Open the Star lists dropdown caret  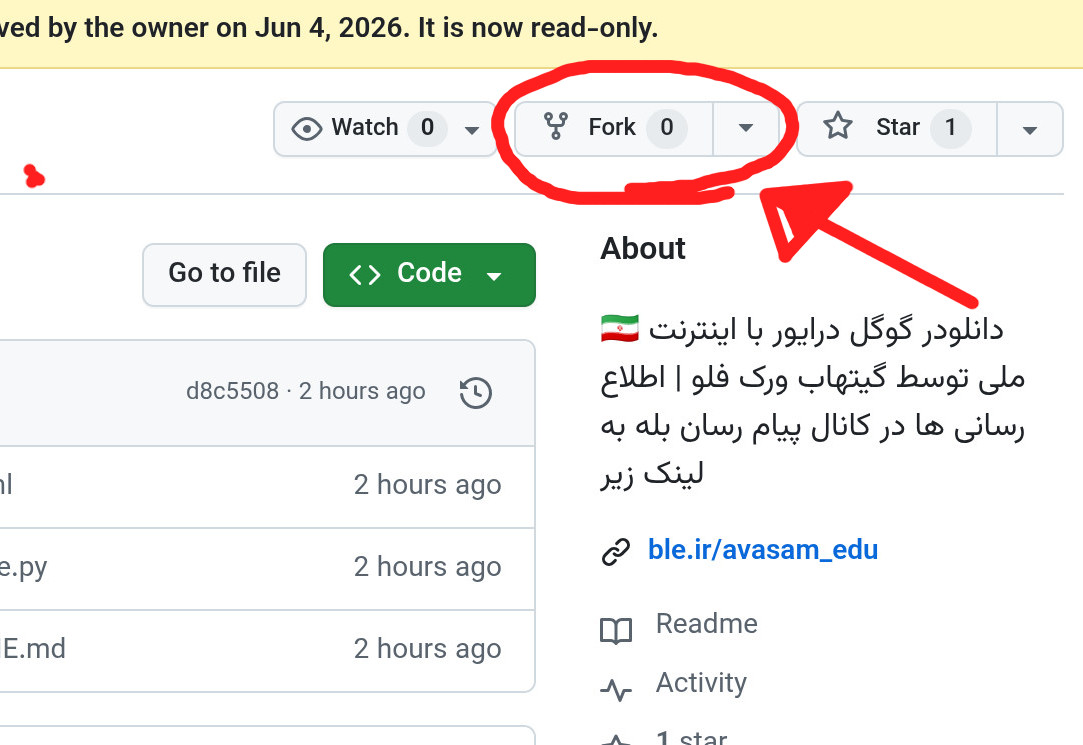coord(1029,130)
